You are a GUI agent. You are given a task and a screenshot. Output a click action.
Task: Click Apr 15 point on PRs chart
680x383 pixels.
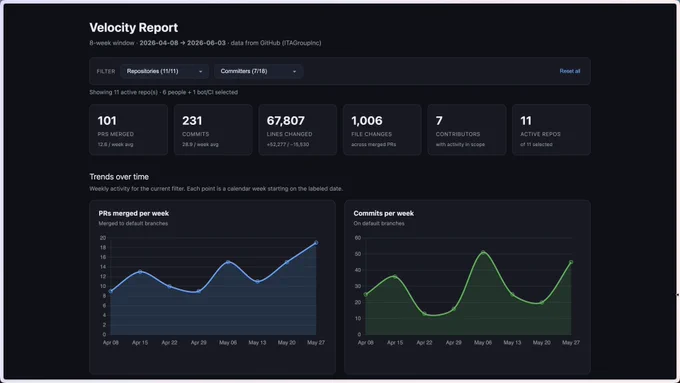coord(140,272)
